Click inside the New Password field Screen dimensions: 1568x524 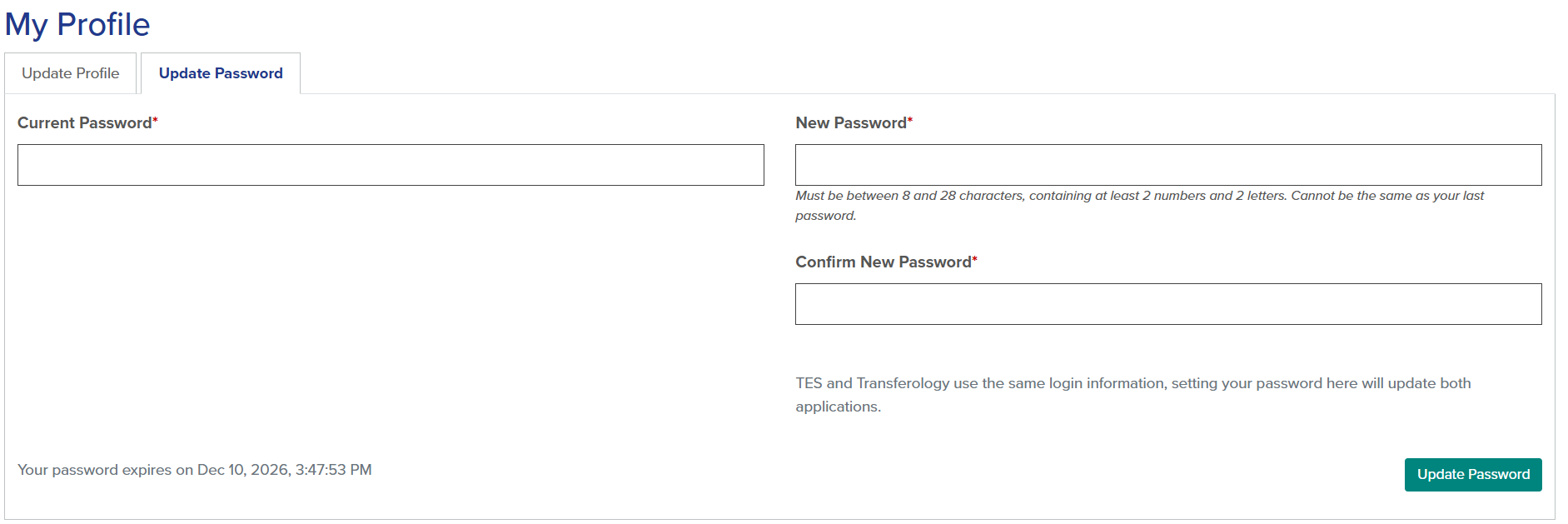(x=1168, y=164)
